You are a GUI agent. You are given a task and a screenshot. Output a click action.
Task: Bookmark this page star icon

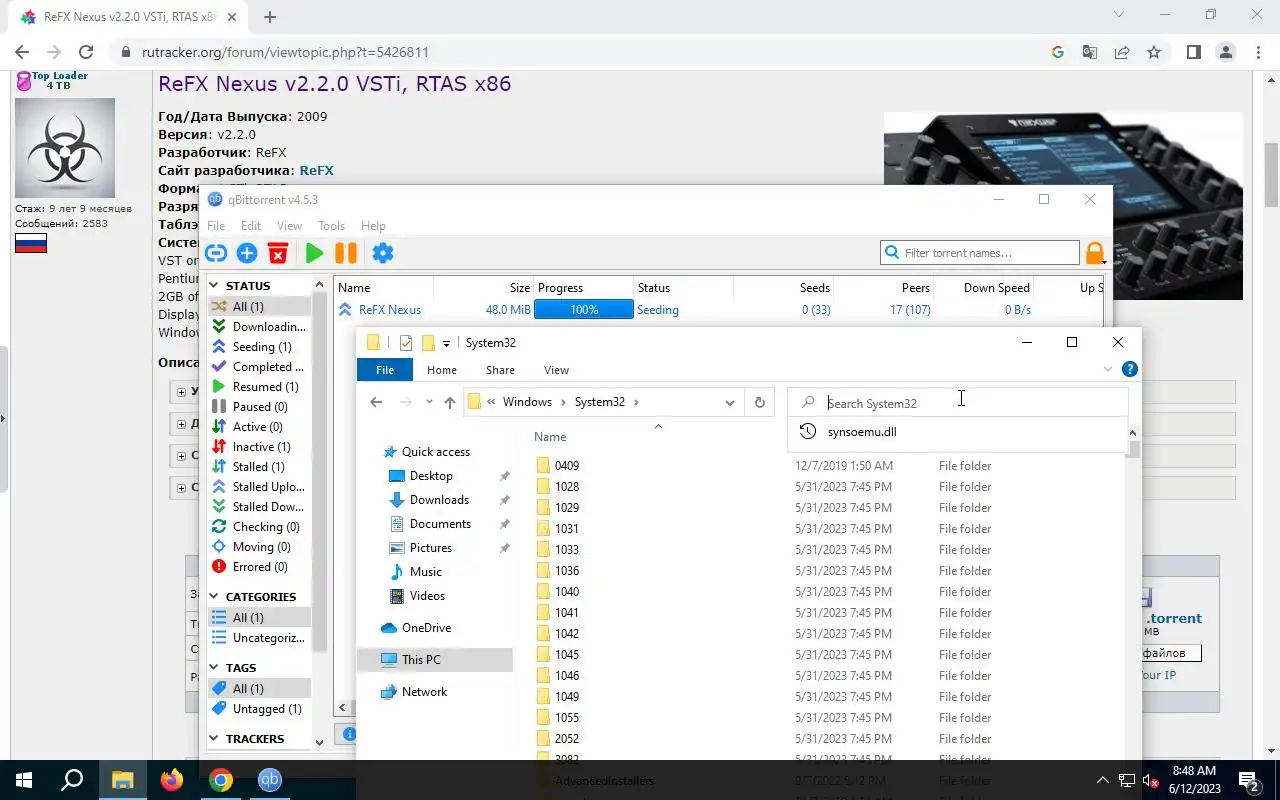[x=1154, y=52]
